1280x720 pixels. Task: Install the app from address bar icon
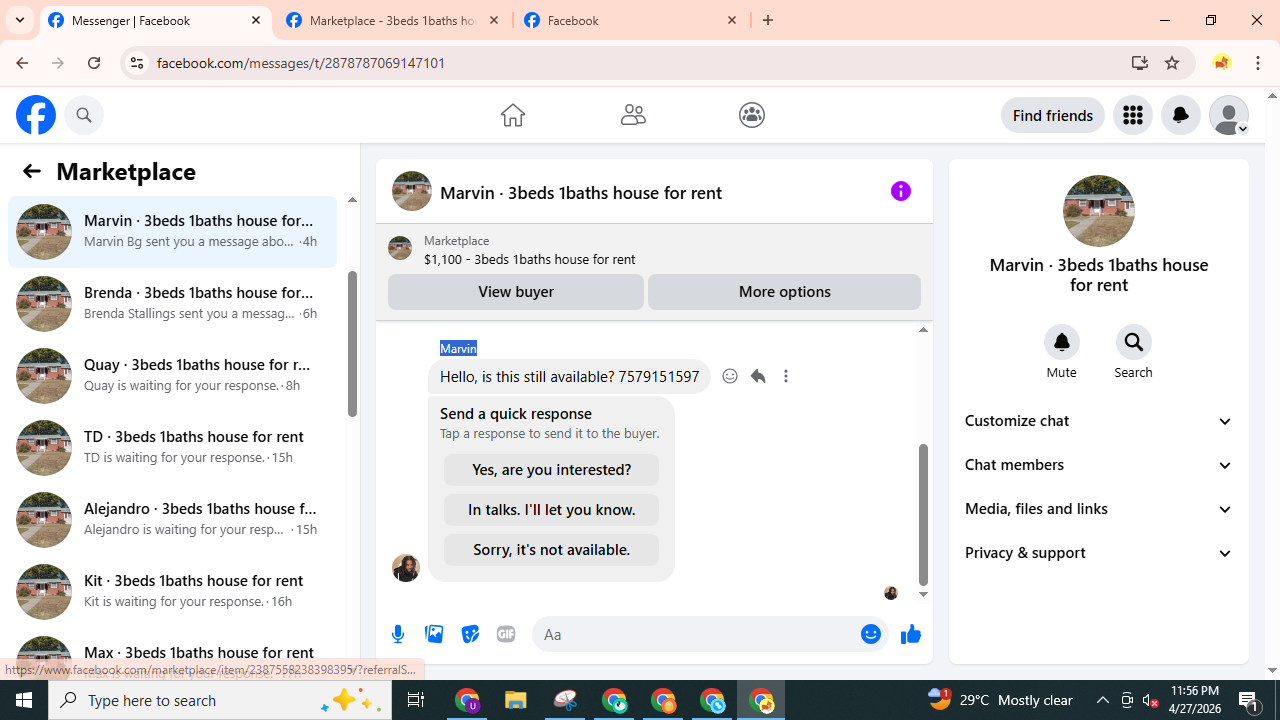1140,62
